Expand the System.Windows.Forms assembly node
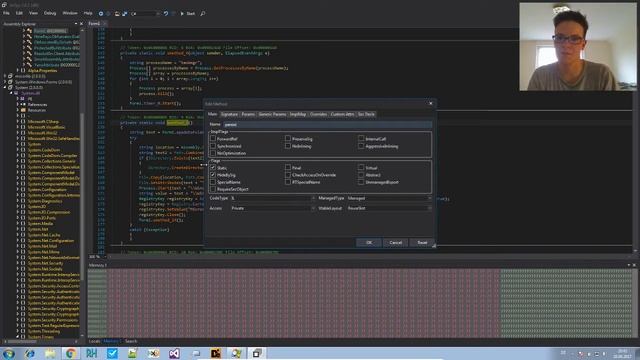640x360 pixels. tap(5, 82)
